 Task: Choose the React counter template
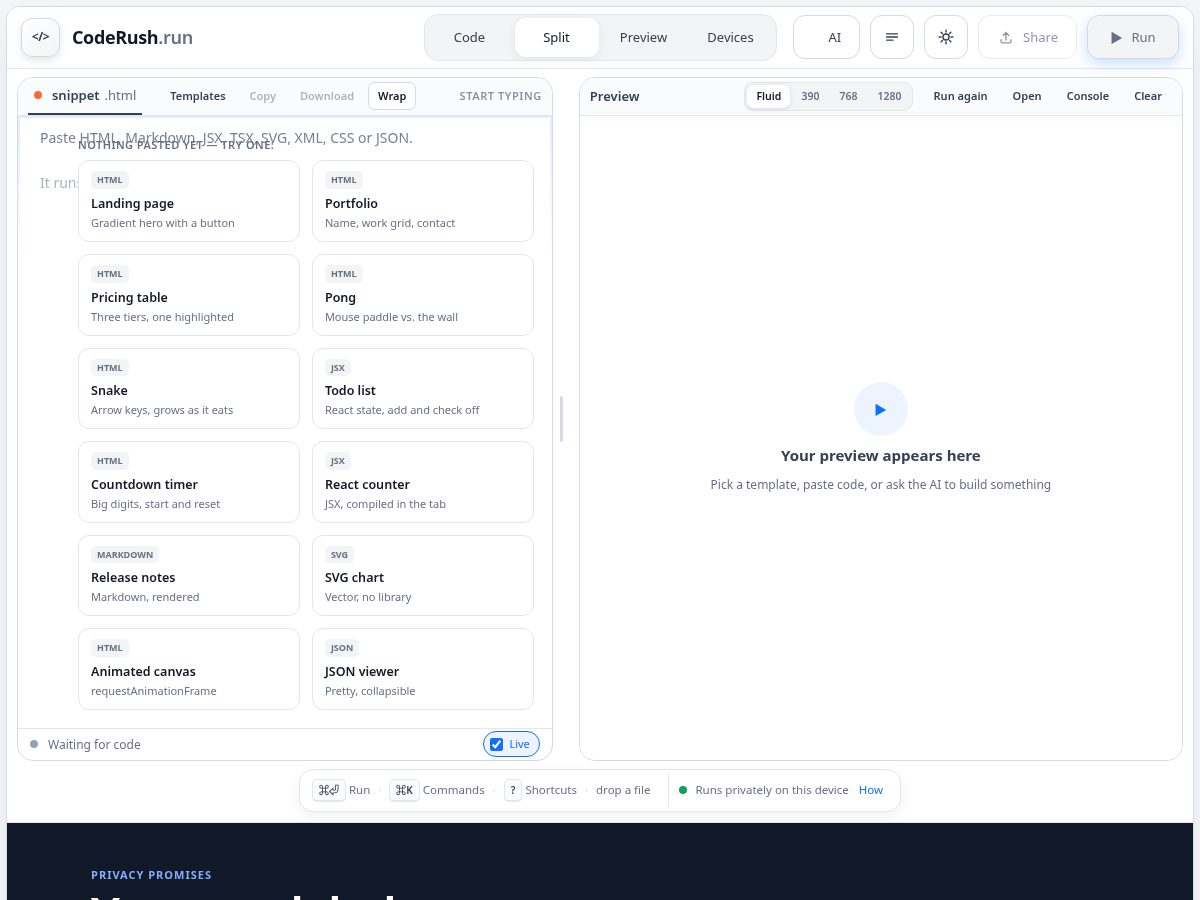[x=423, y=482]
